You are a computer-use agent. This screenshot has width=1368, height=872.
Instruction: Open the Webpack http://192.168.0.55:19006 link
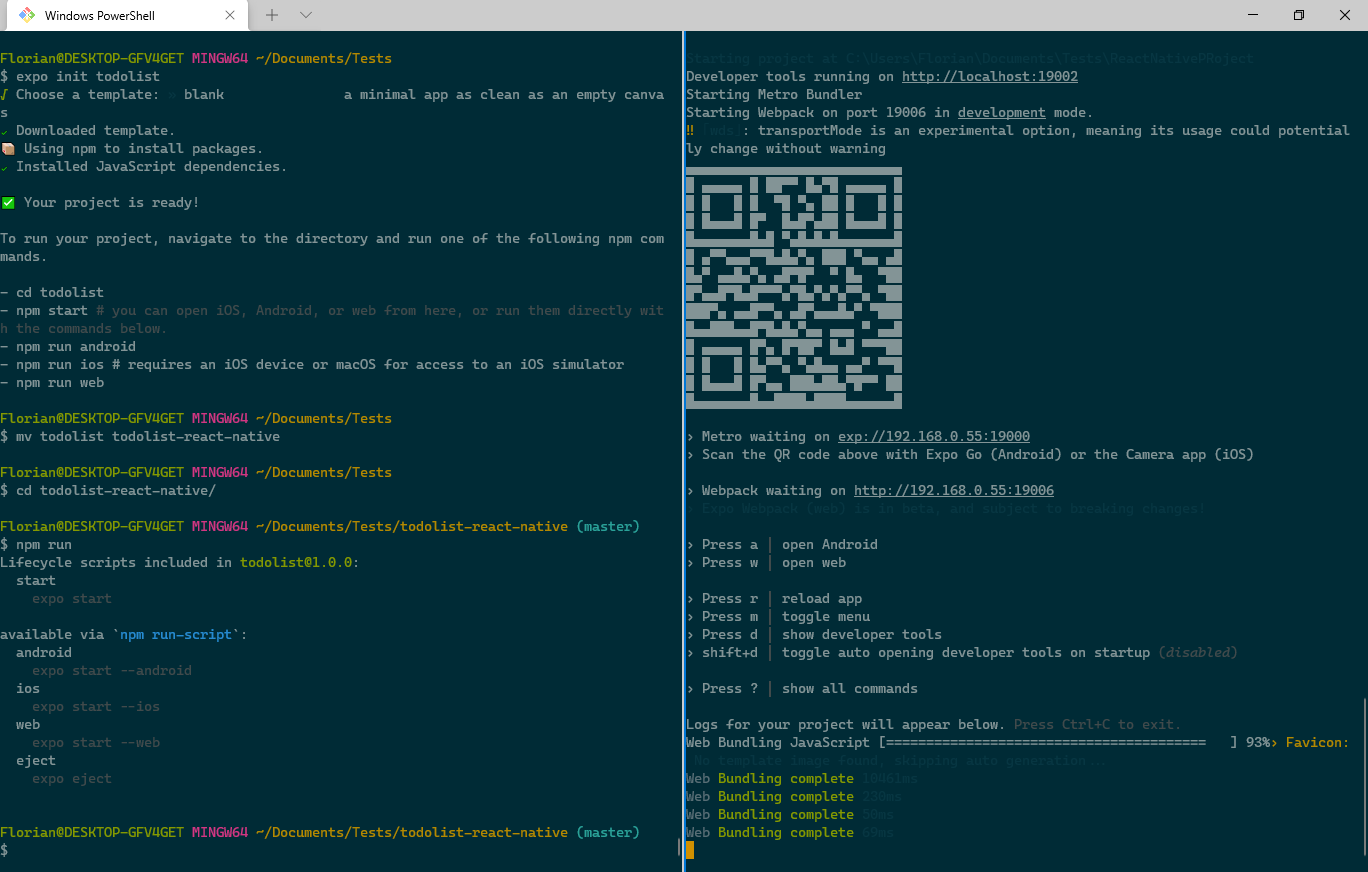coord(953,491)
